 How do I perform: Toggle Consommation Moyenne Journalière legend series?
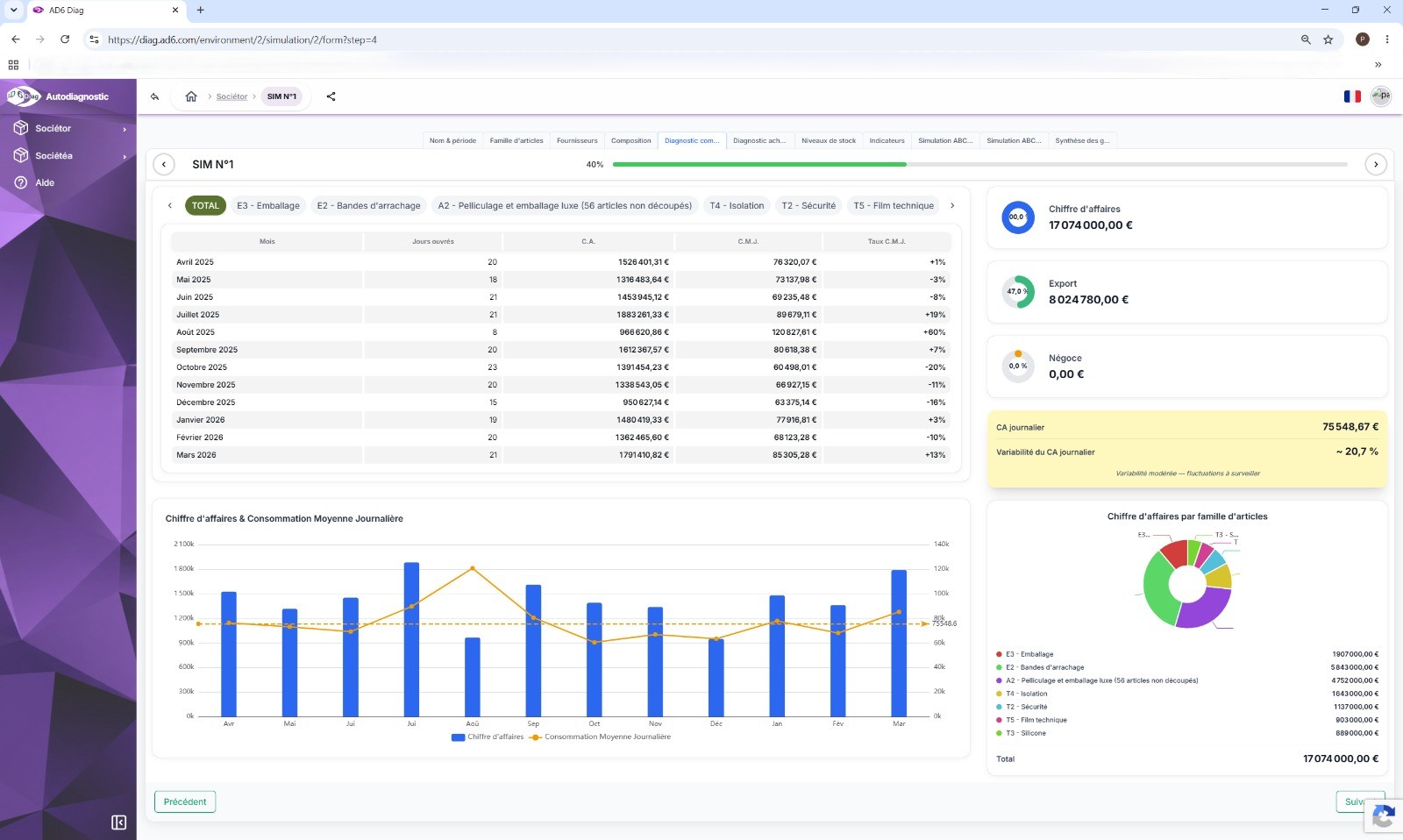point(600,737)
